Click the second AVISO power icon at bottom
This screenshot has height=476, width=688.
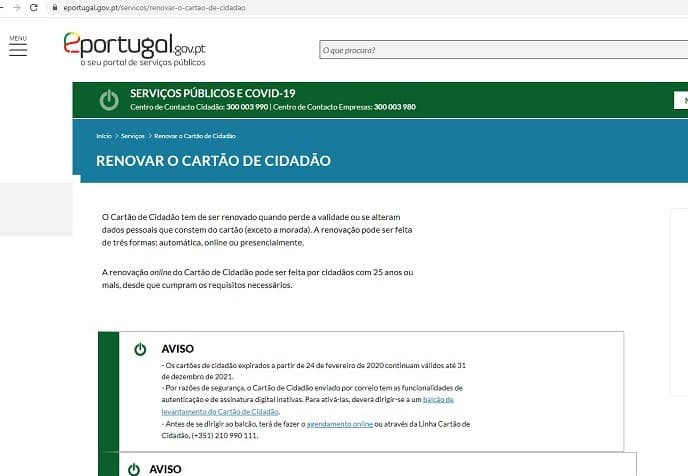point(134,469)
